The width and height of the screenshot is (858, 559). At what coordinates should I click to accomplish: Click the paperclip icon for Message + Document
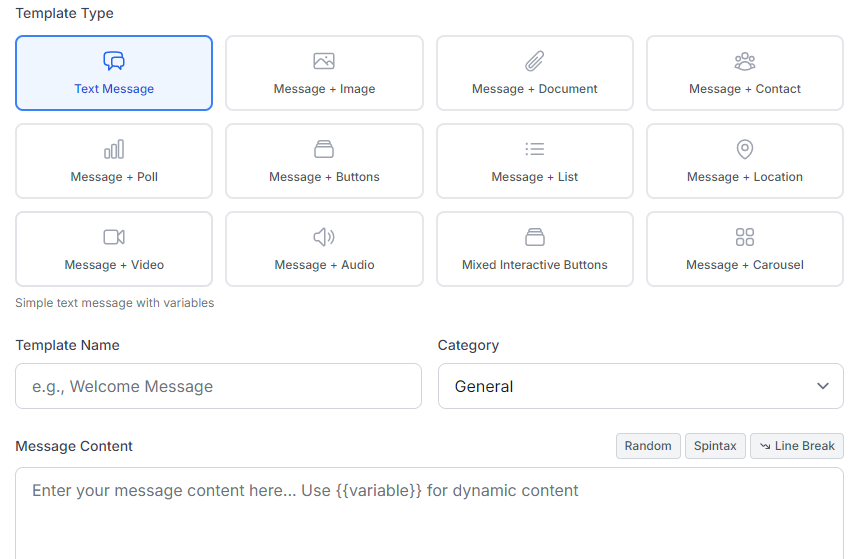[x=535, y=62]
